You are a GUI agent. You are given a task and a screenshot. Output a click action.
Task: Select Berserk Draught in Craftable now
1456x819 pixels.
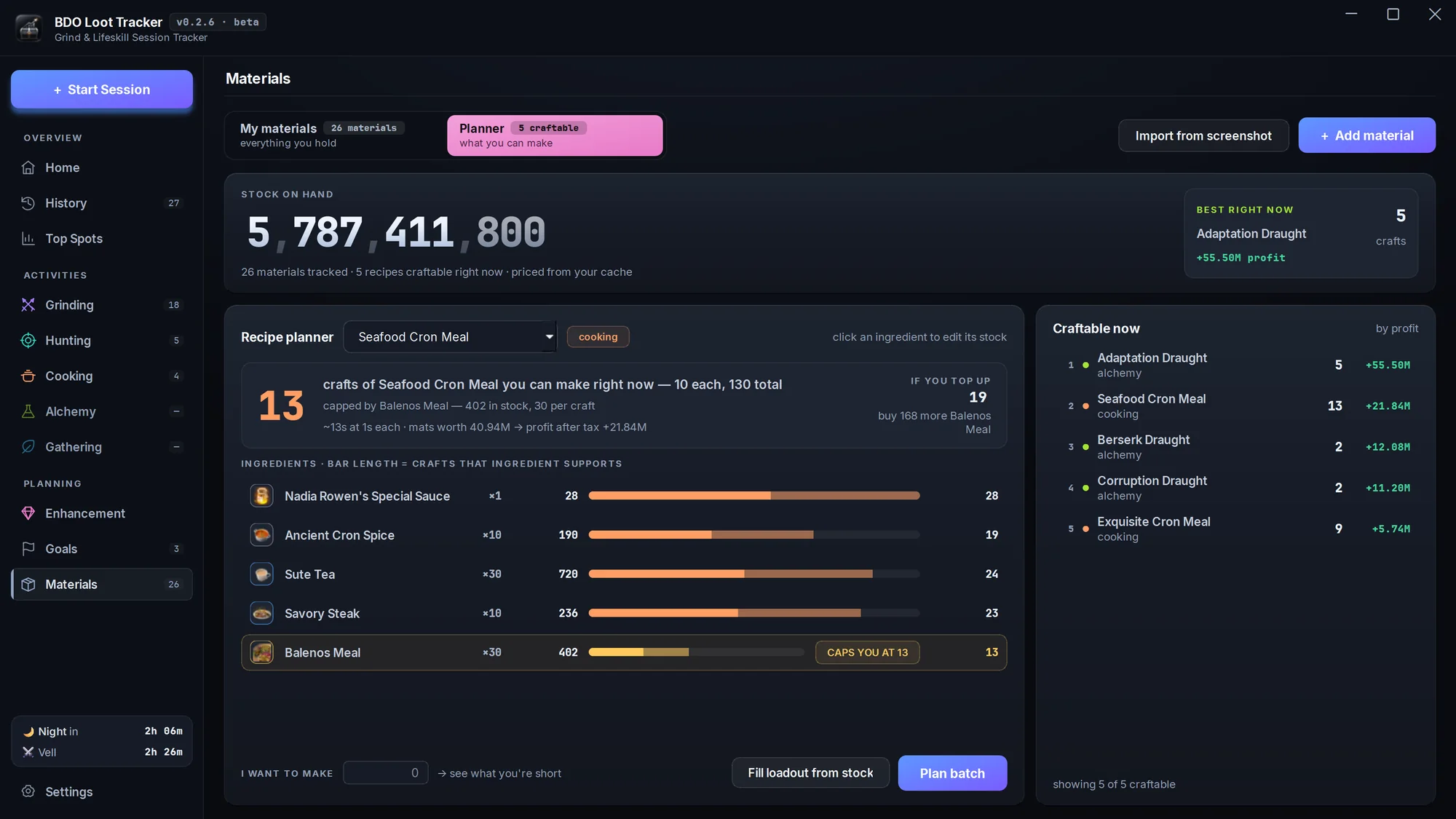(x=1235, y=447)
